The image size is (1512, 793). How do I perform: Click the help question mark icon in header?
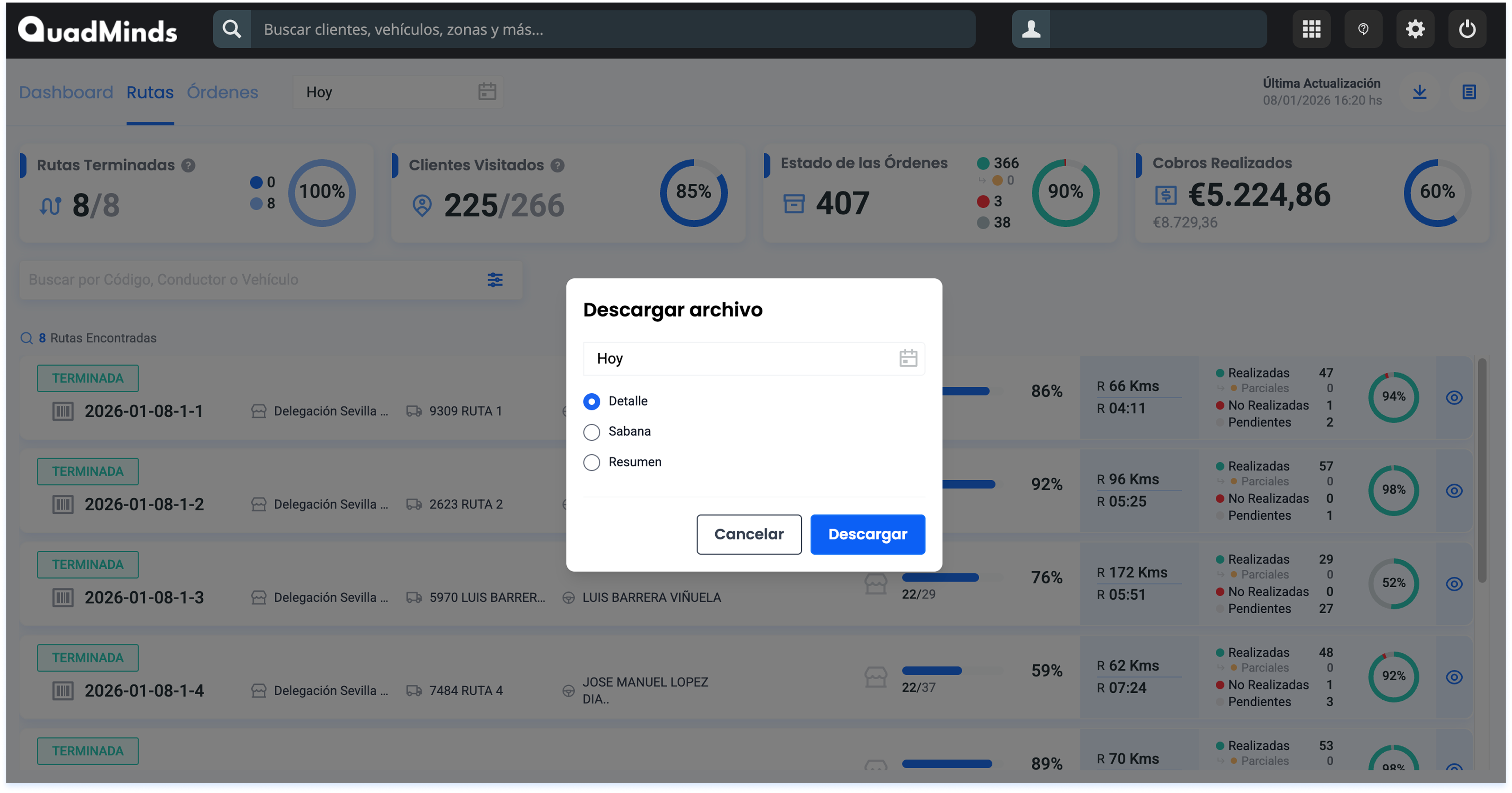point(1363,29)
